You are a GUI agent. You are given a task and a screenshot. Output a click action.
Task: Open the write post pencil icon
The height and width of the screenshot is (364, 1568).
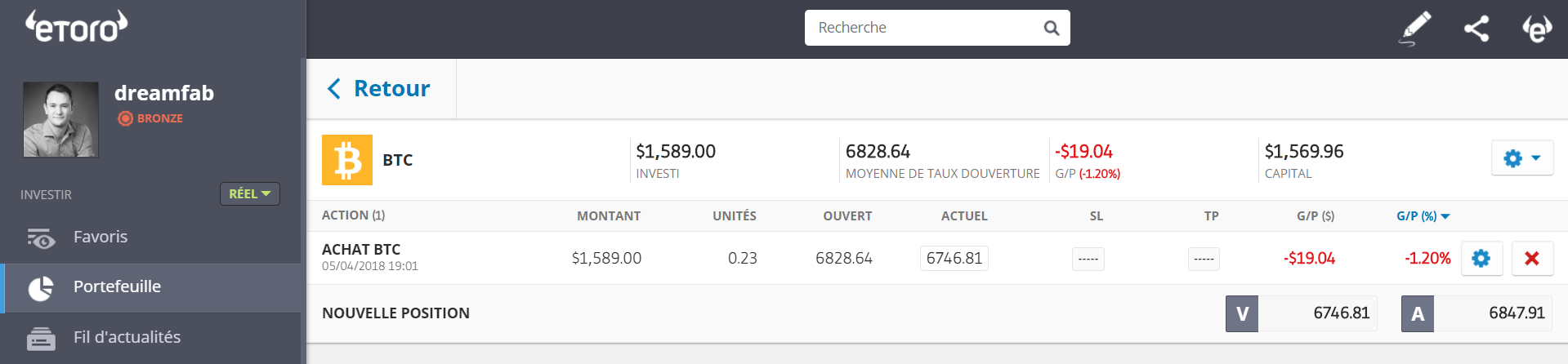1416,28
